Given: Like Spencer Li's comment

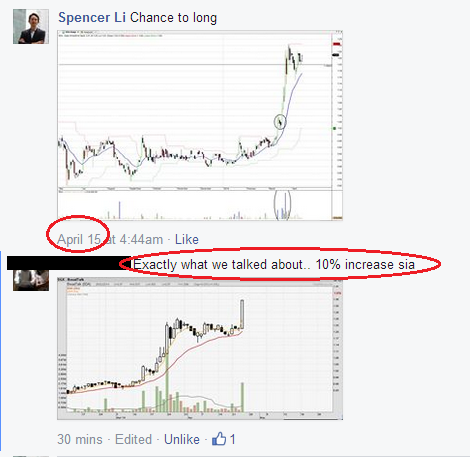Looking at the screenshot, I should (x=187, y=239).
